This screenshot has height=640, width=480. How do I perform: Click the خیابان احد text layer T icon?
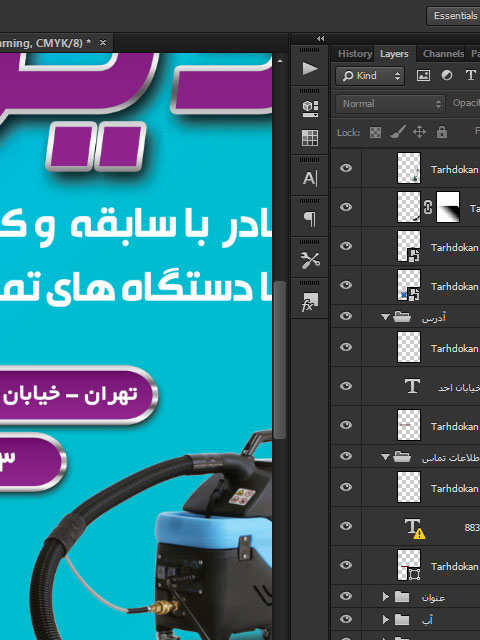pos(412,386)
